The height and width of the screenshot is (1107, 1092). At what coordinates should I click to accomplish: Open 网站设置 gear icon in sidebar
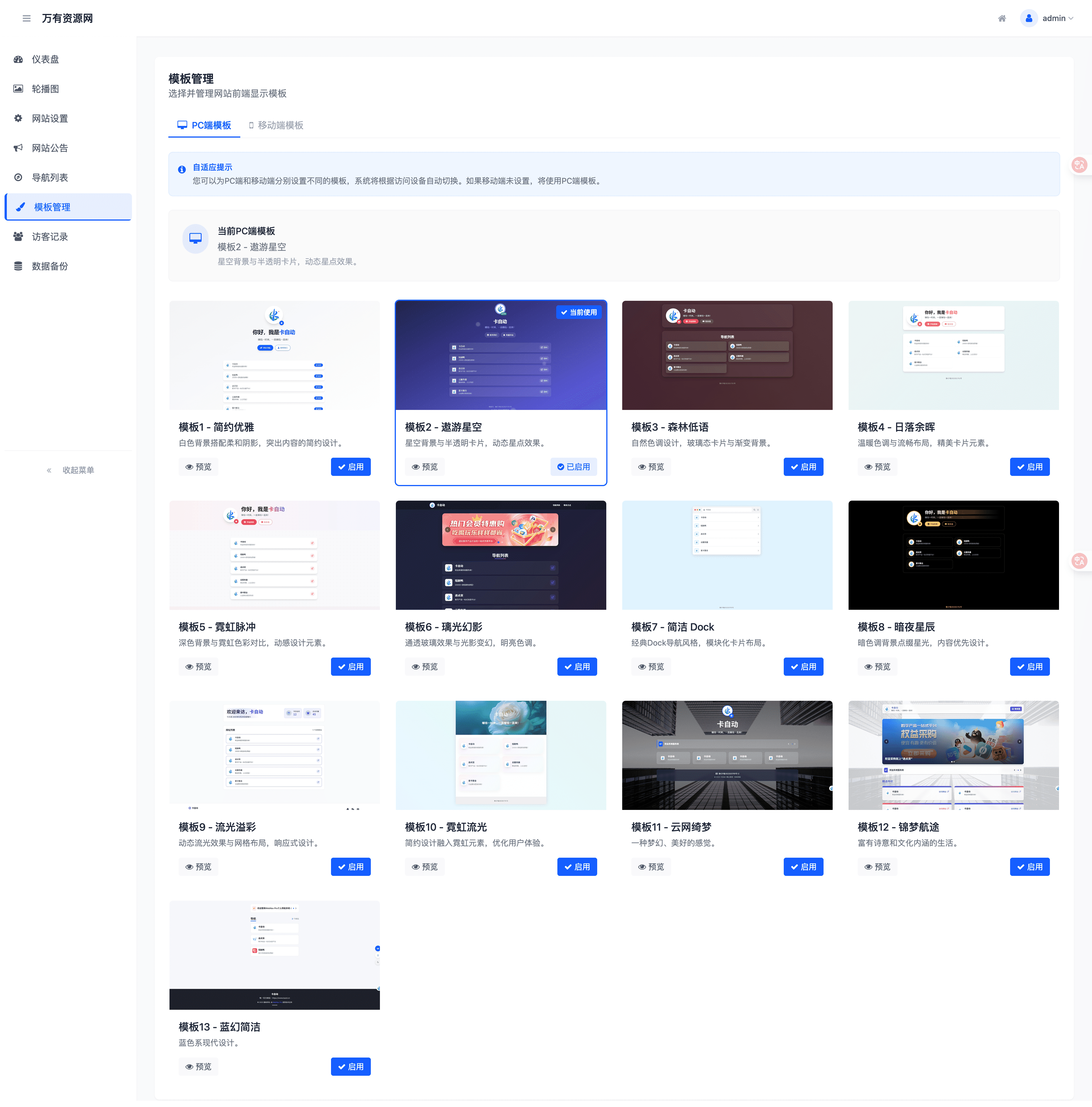tap(18, 118)
